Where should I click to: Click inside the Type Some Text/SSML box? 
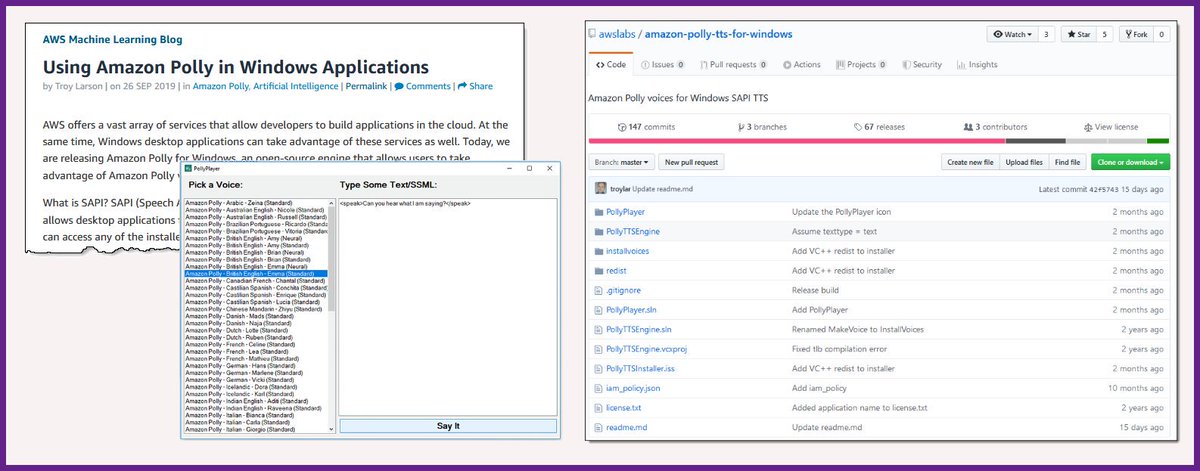(447, 306)
